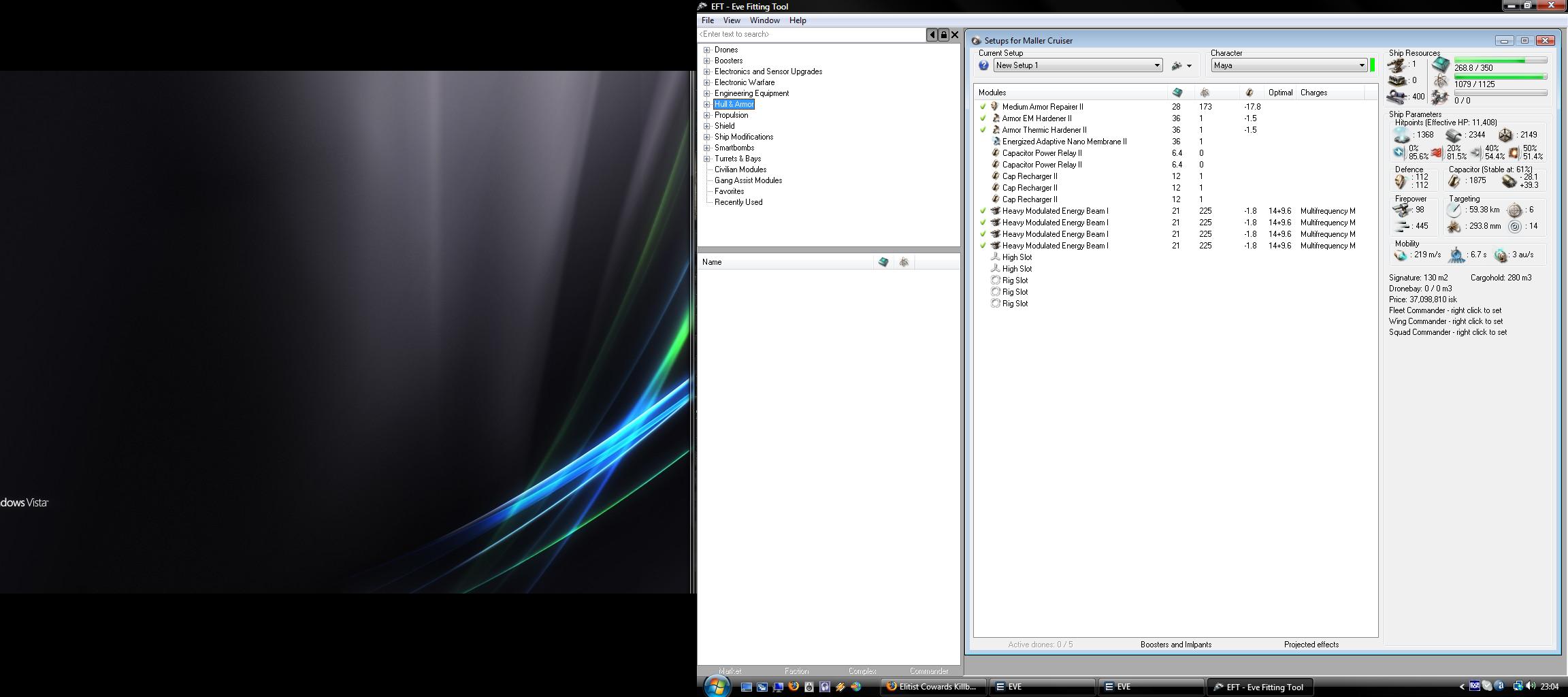1568x697 pixels.
Task: Click the explosive resistance icon
Action: pyautogui.click(x=1514, y=152)
